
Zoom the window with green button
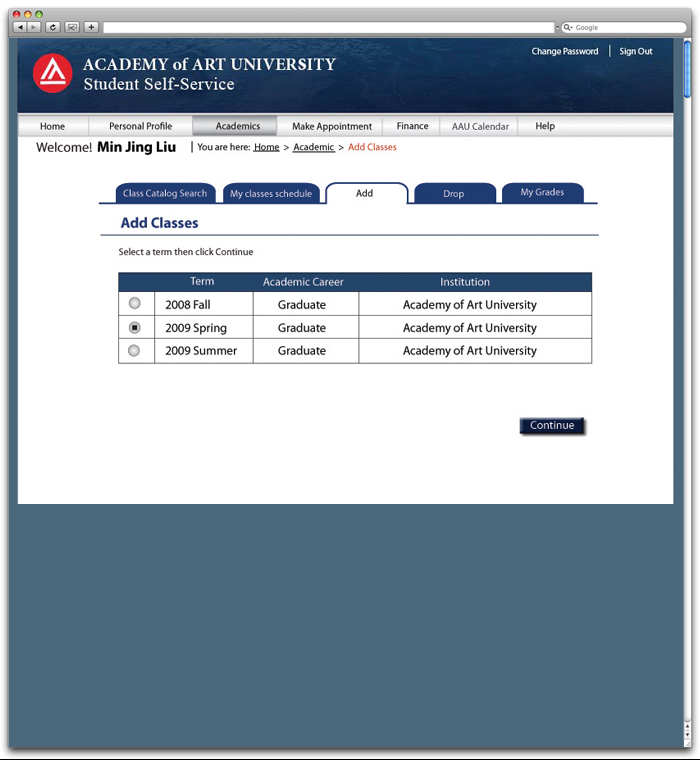39,14
